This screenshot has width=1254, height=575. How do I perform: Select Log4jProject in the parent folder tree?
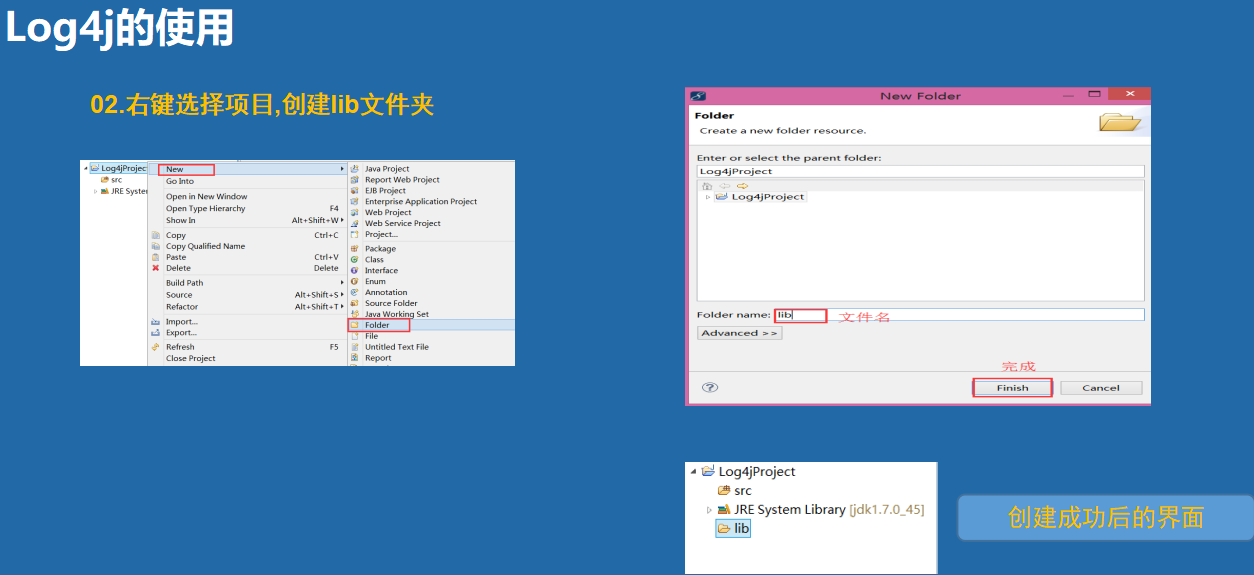[760, 197]
